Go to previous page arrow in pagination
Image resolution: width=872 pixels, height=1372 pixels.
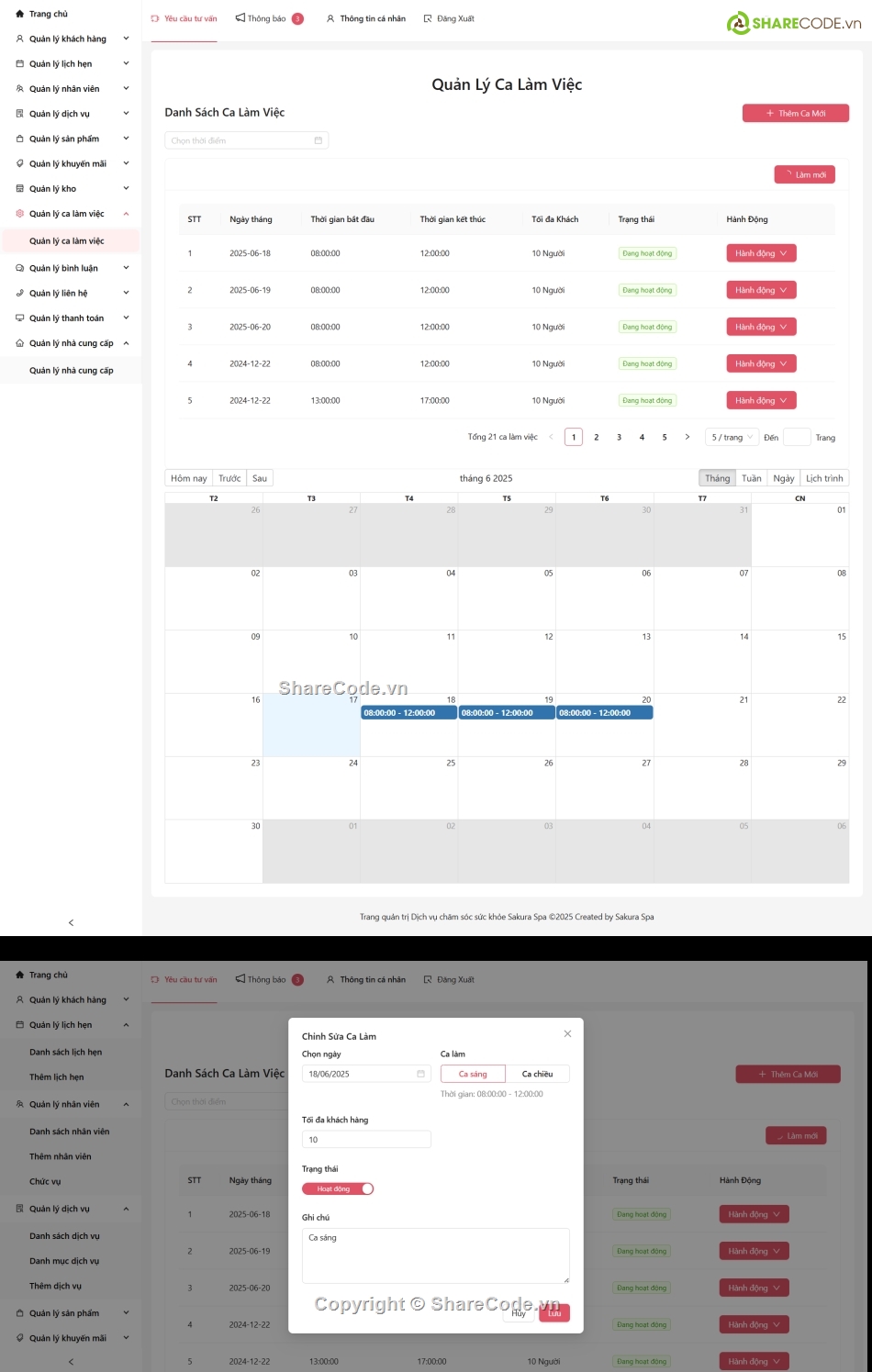[551, 437]
